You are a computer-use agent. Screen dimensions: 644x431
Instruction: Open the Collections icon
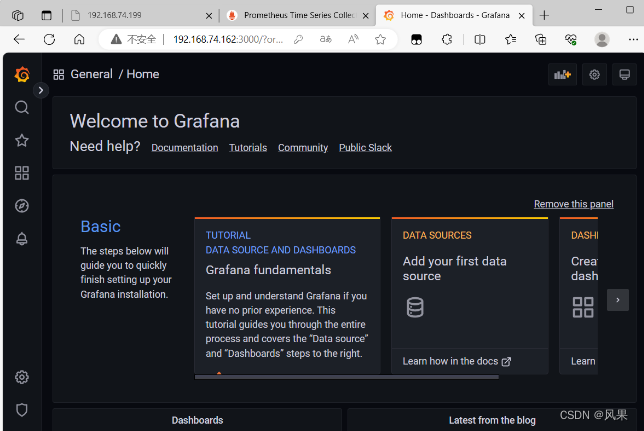540,39
